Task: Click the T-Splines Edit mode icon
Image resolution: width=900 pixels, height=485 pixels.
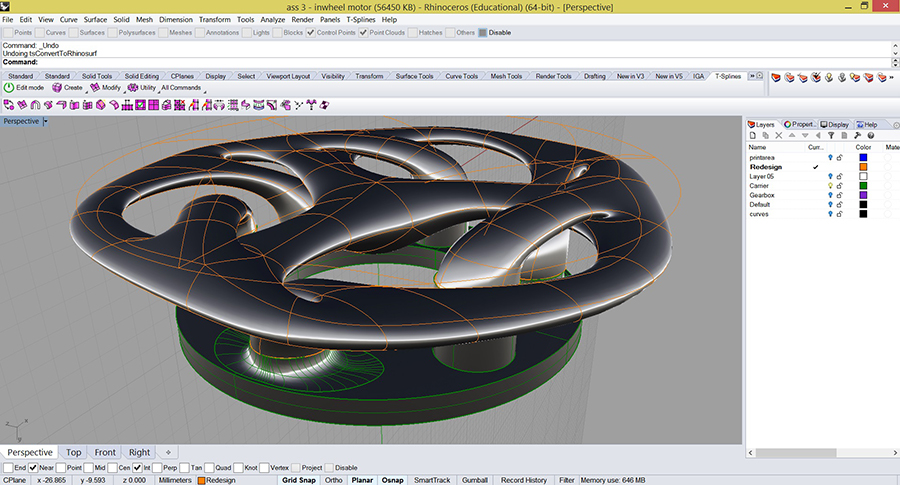Action: (10, 88)
